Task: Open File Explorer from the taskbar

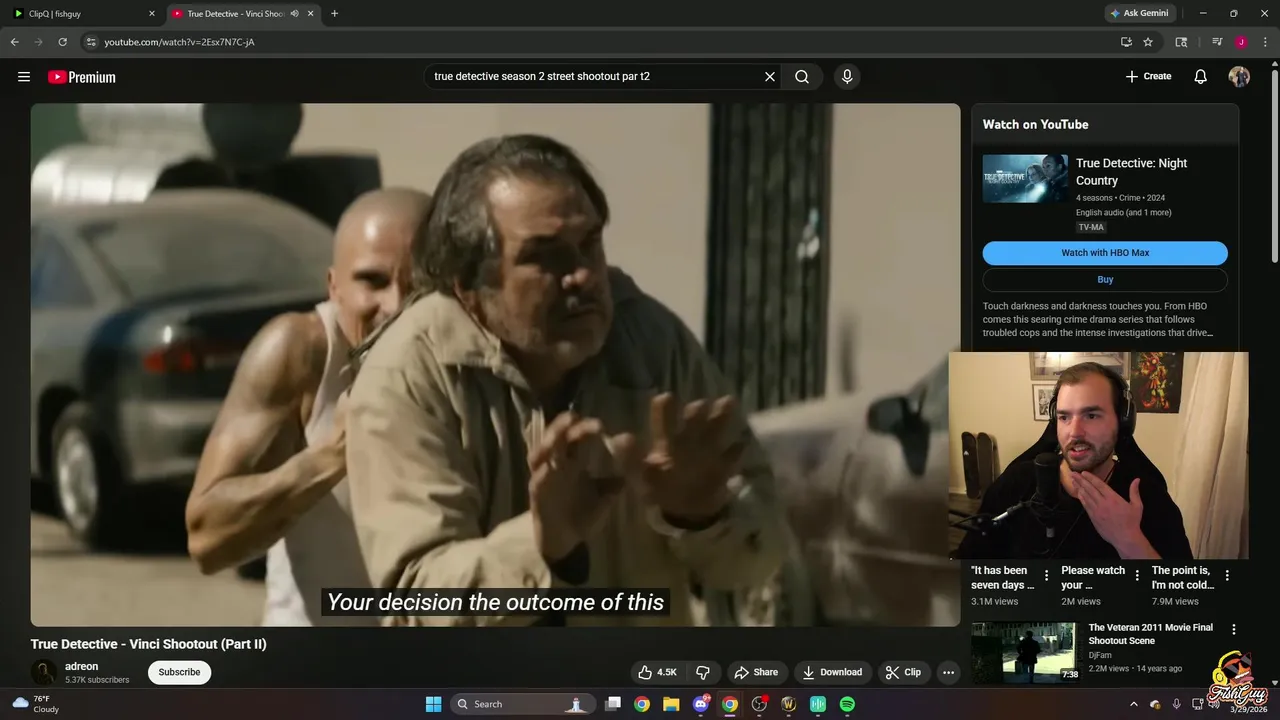Action: pos(671,704)
